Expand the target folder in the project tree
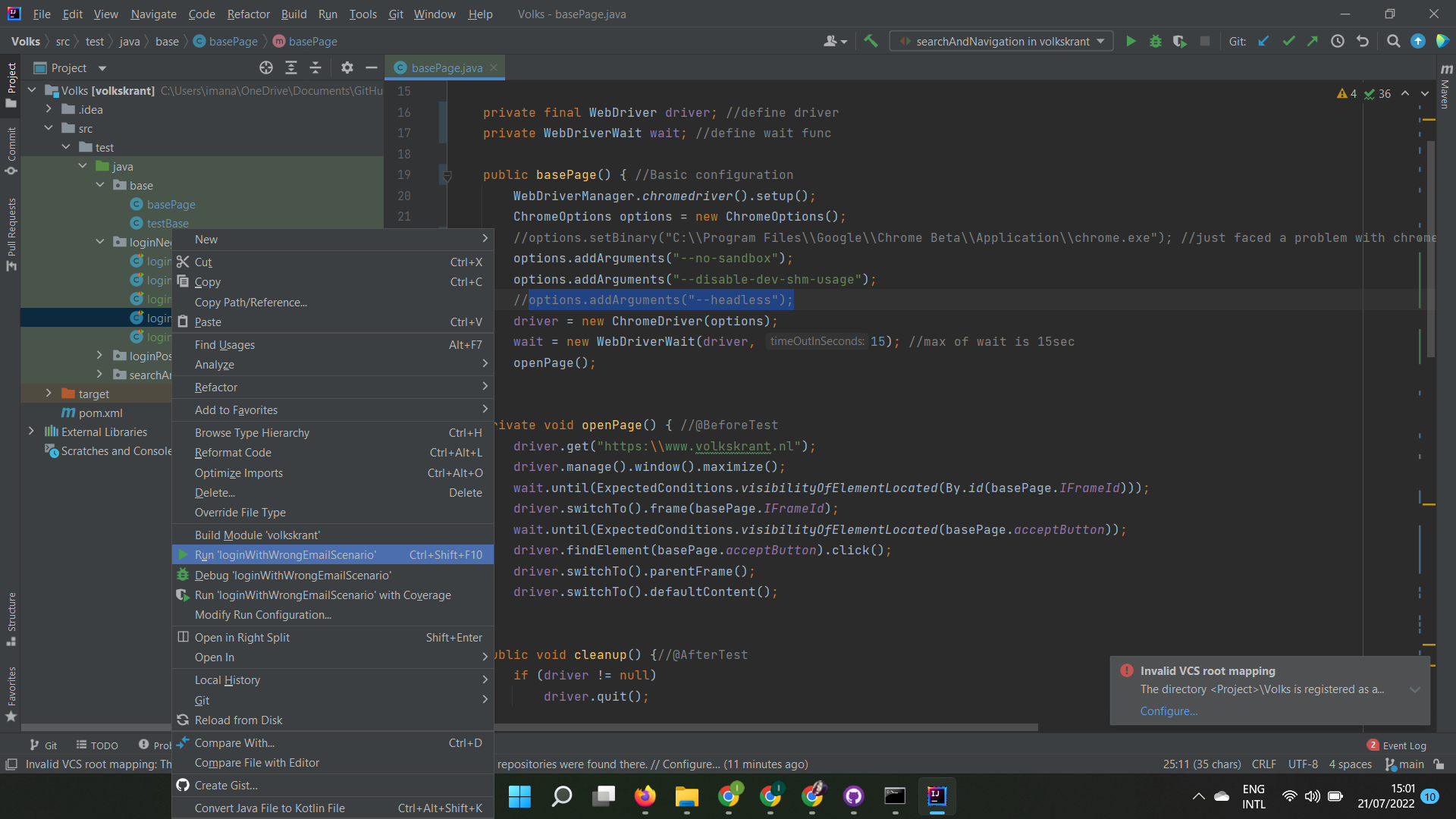The height and width of the screenshot is (819, 1456). 48,394
